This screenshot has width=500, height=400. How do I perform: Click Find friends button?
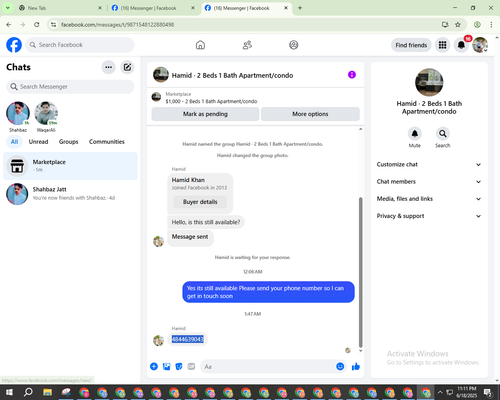coord(411,45)
